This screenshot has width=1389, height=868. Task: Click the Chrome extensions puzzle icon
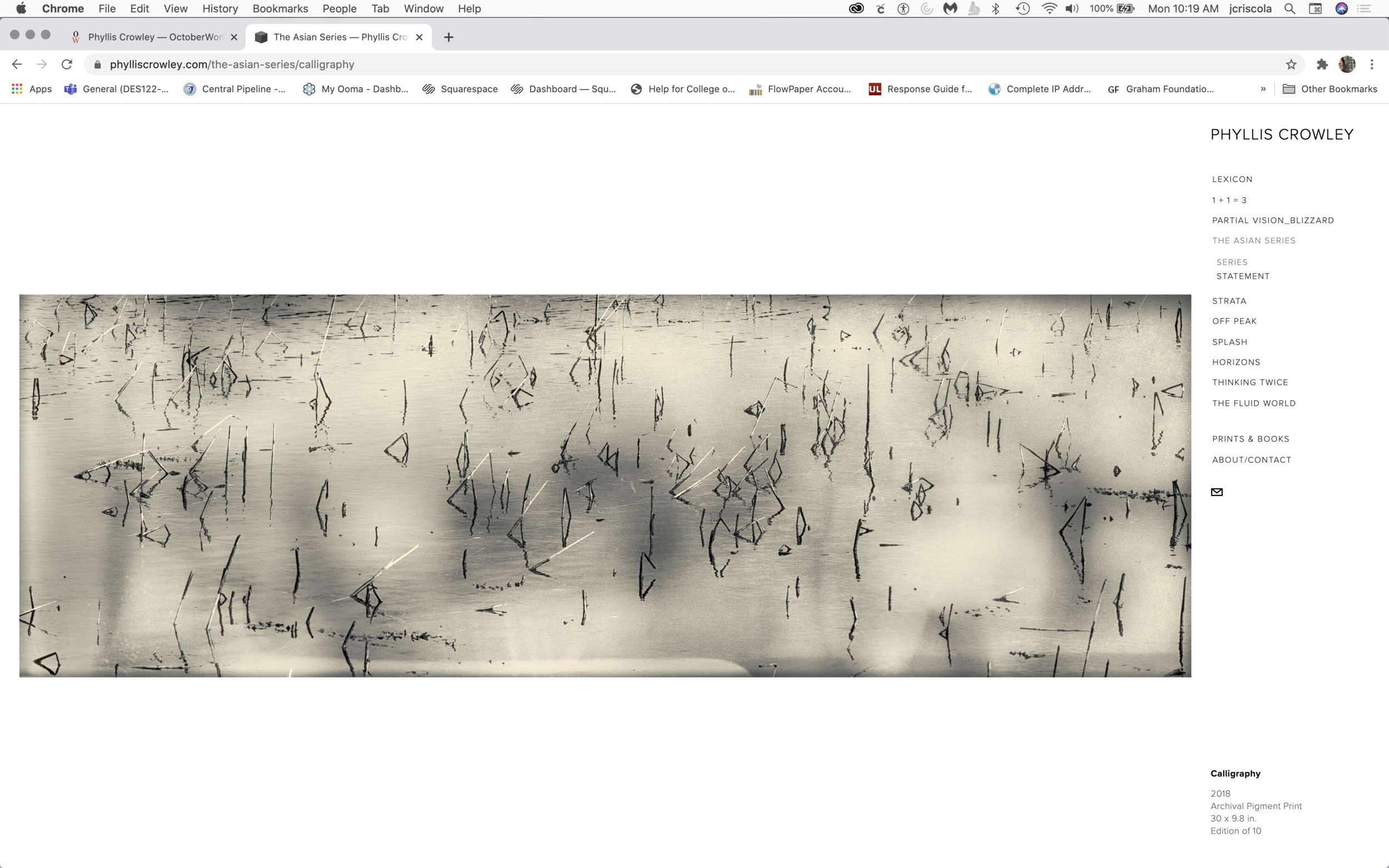click(1321, 64)
